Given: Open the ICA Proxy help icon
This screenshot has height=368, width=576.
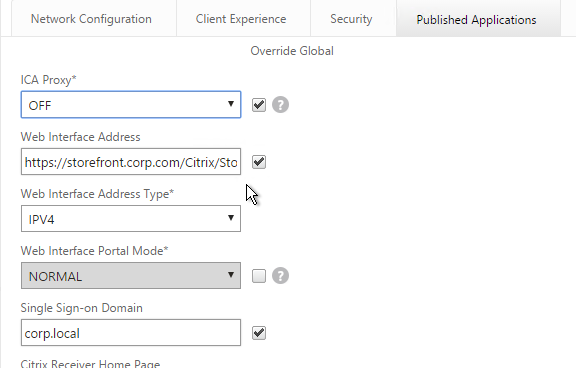Looking at the screenshot, I should tap(280, 105).
